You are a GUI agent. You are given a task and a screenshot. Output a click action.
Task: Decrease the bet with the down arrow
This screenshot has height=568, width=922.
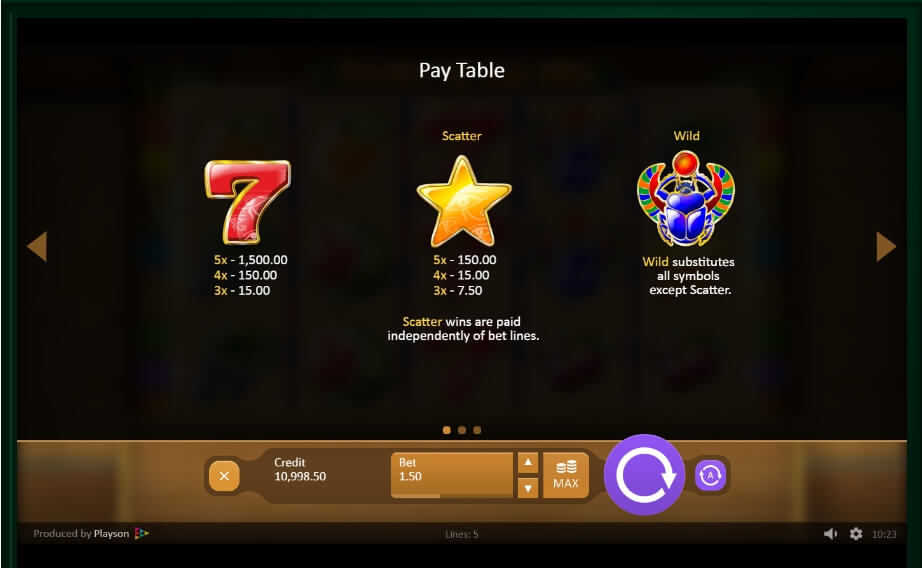(528, 488)
